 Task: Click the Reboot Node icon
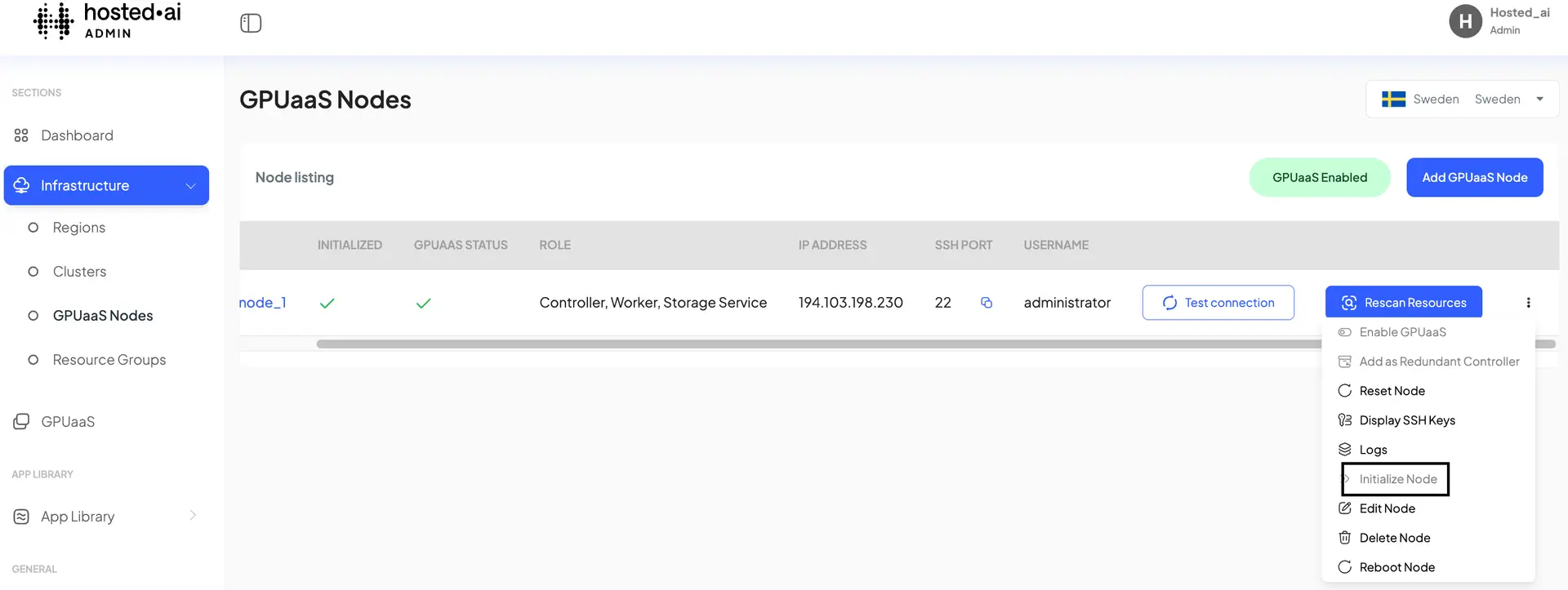pos(1344,567)
